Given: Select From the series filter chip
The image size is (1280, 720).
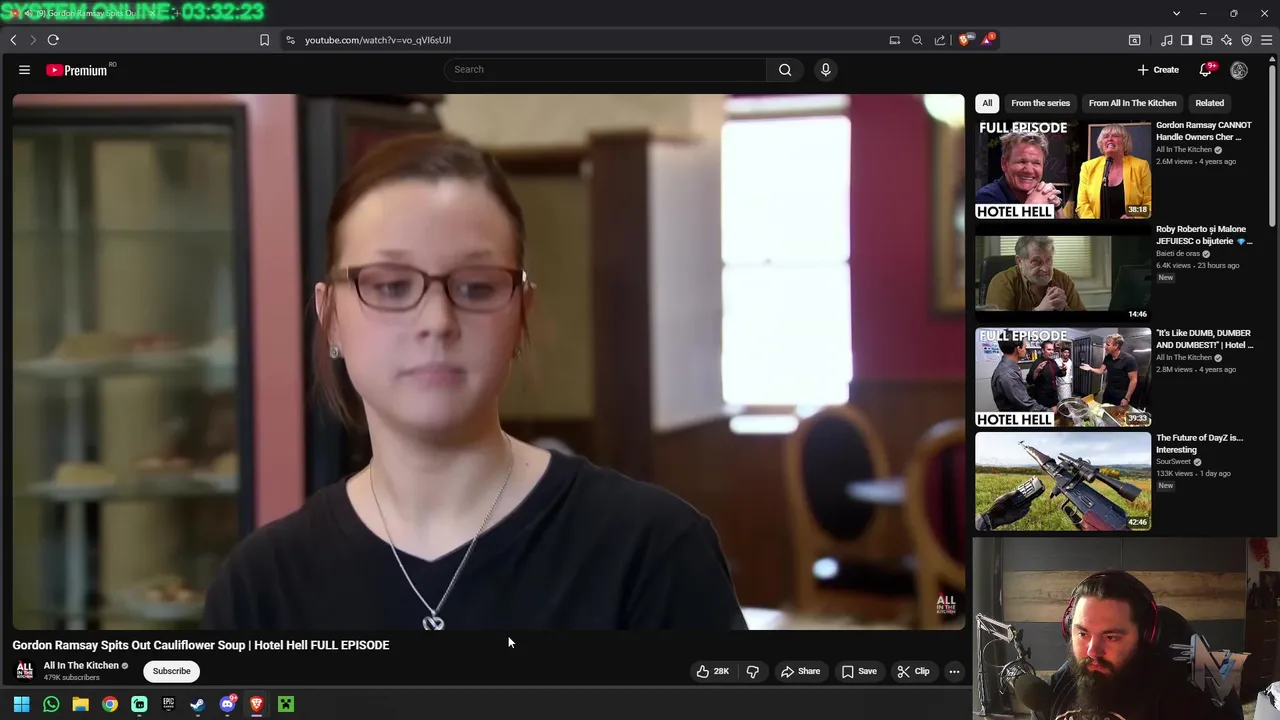Looking at the screenshot, I should tap(1040, 103).
